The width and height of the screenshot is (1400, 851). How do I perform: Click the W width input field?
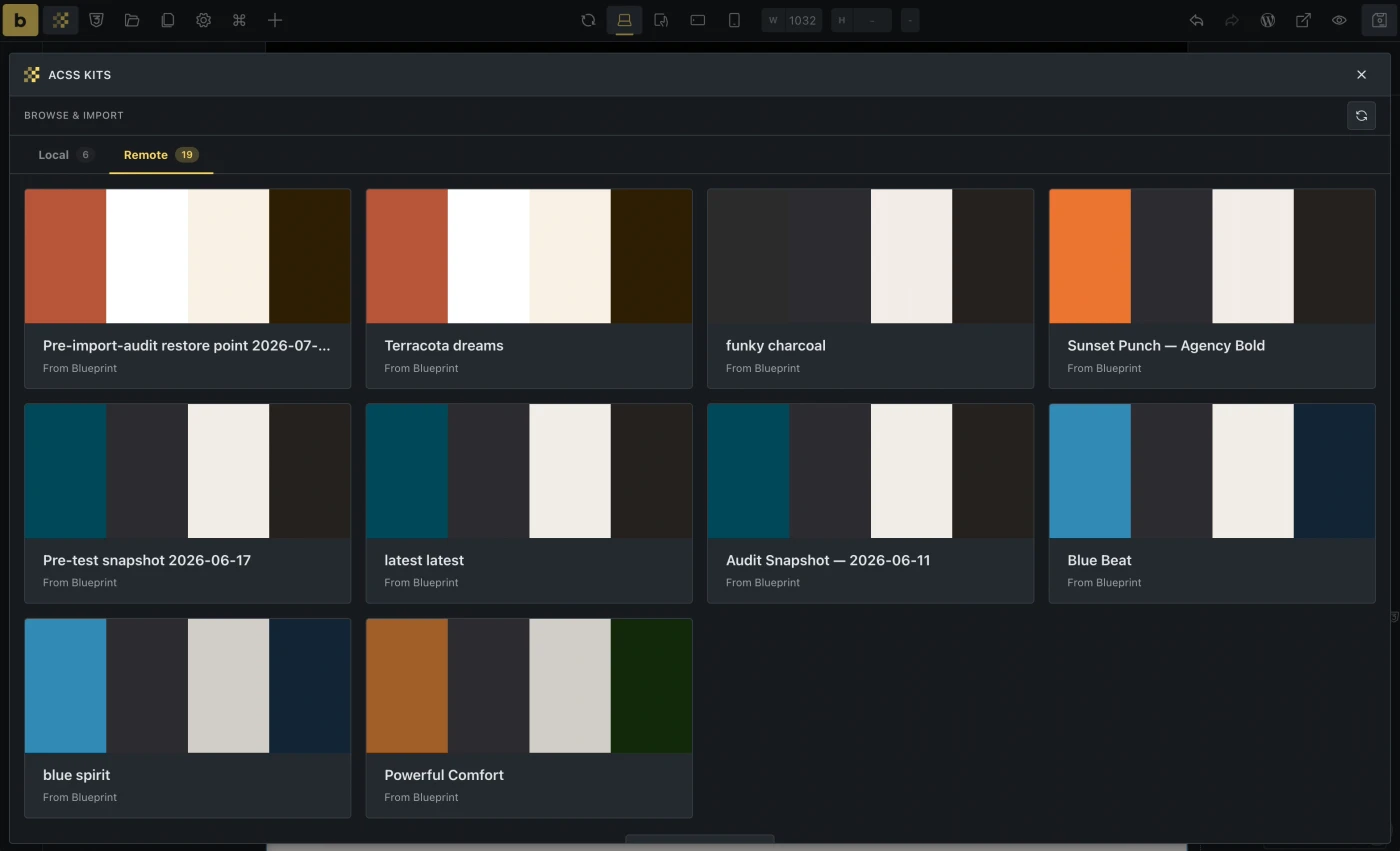coord(792,20)
